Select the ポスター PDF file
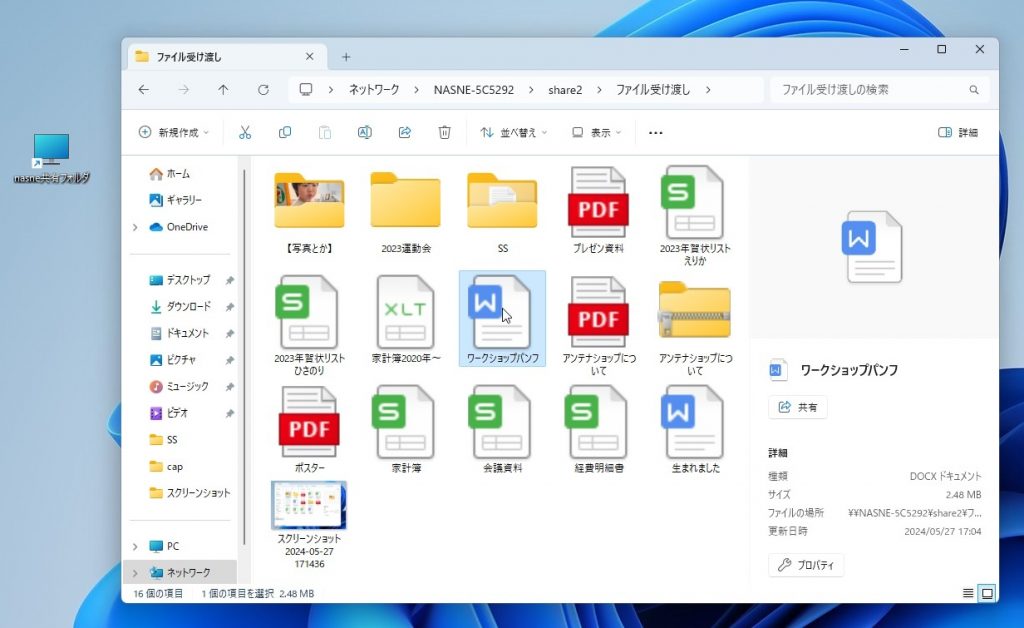Viewport: 1024px width, 628px height. 309,429
